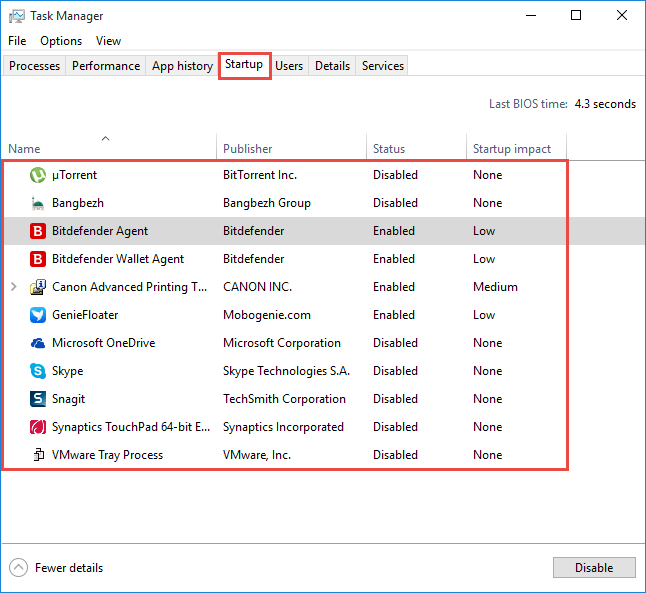This screenshot has height=593, width=646.
Task: Click the Mobogenie.com publisher cell
Action: point(267,315)
